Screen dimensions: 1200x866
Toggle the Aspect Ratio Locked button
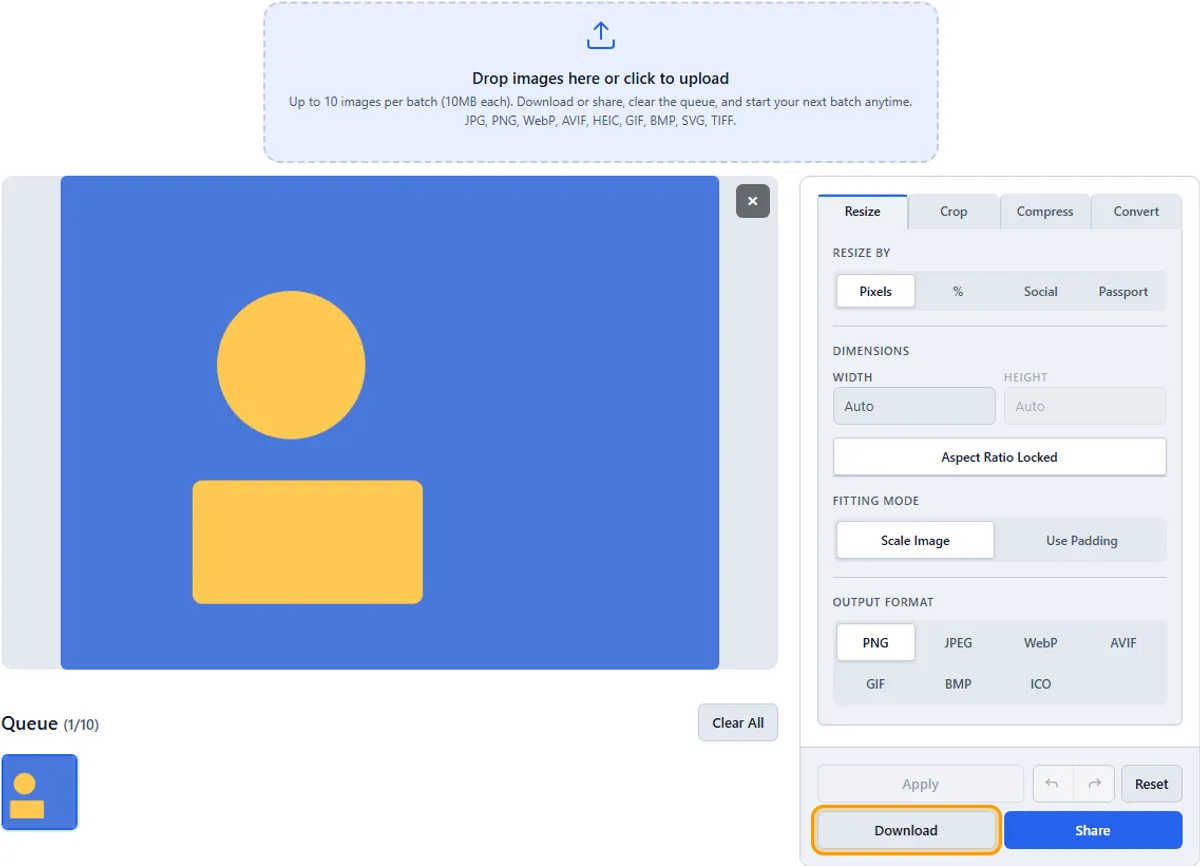[999, 457]
